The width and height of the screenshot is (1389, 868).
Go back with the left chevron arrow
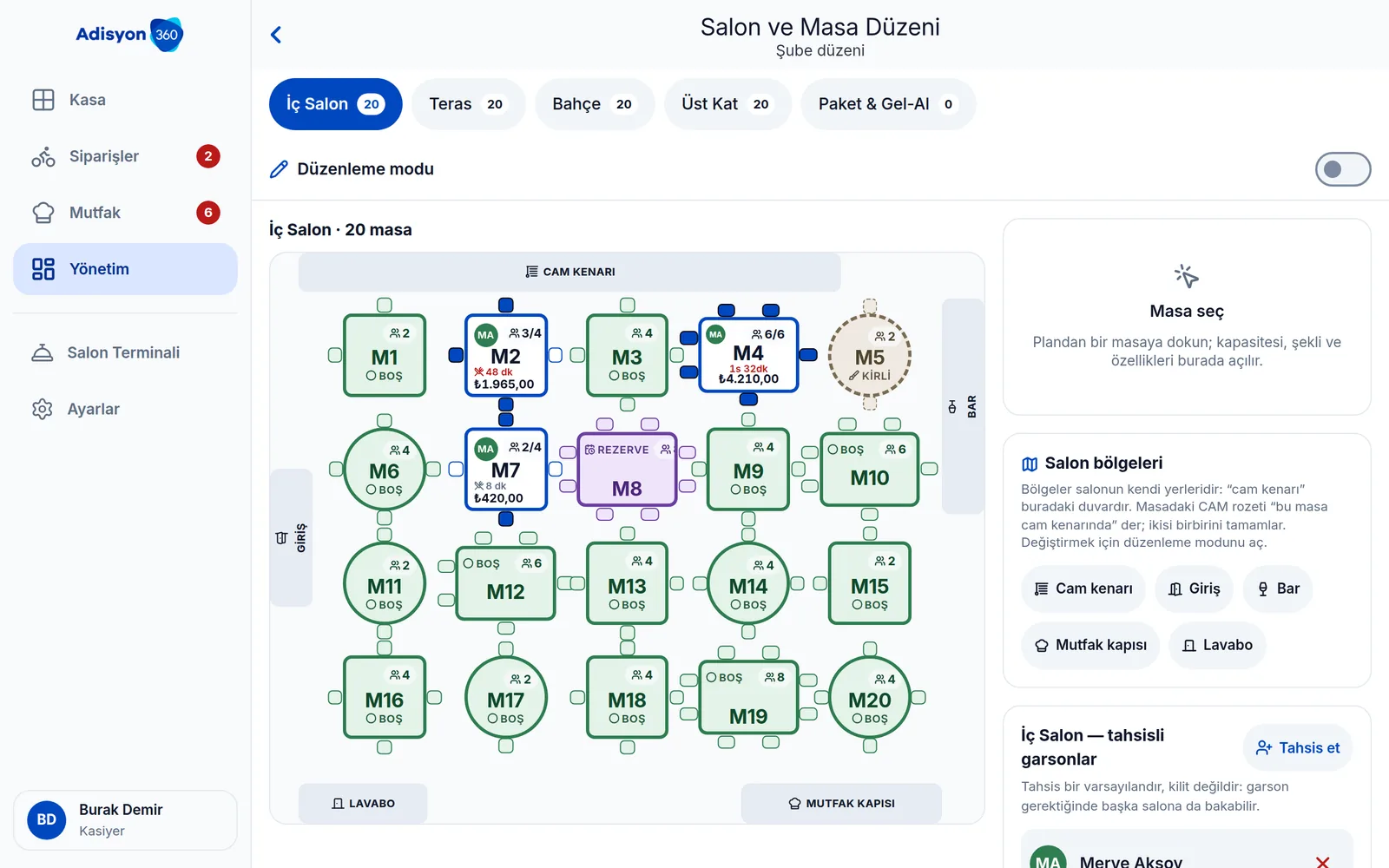(x=276, y=35)
